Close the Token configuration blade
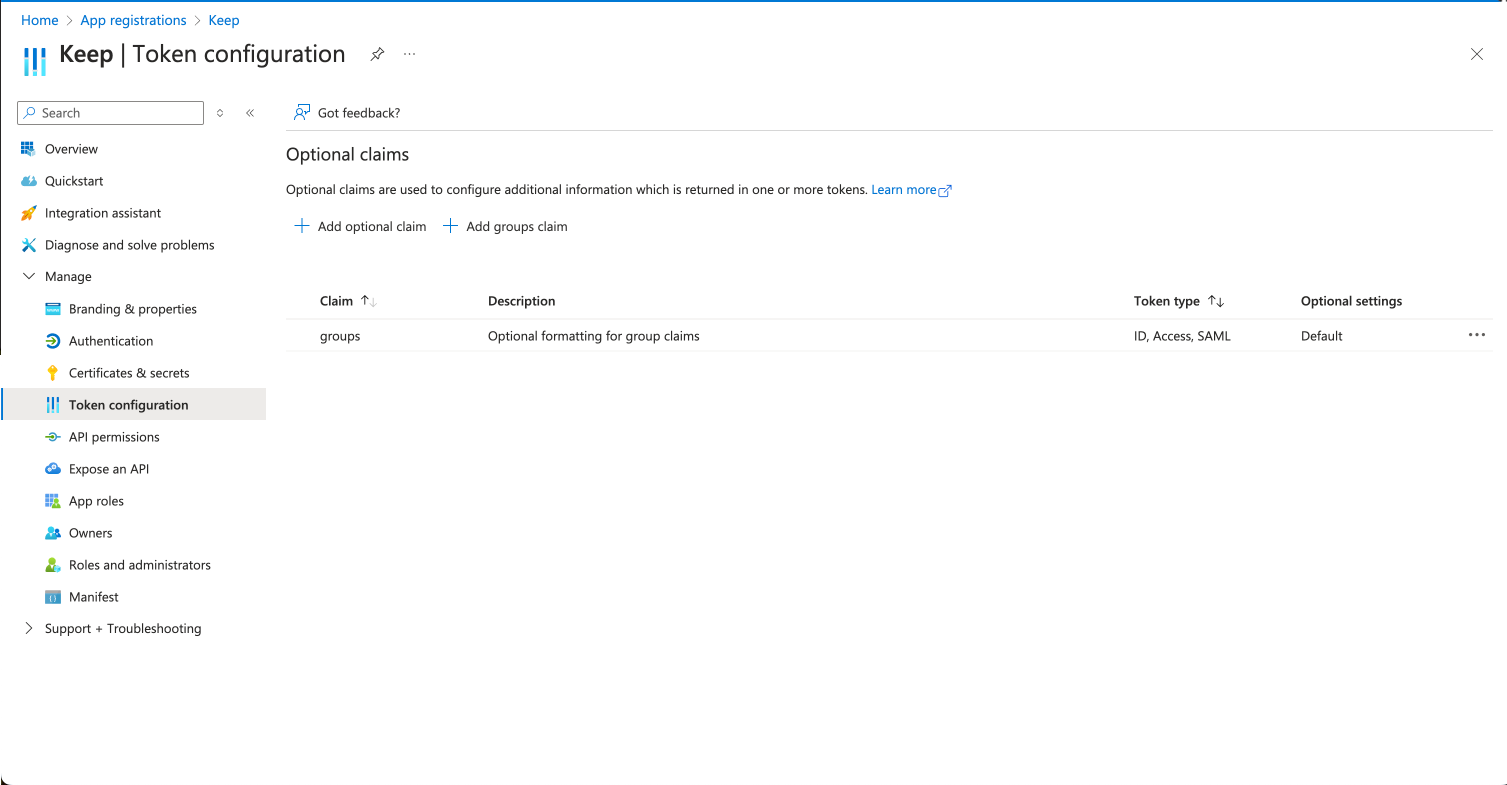The width and height of the screenshot is (1507, 785). click(1477, 54)
